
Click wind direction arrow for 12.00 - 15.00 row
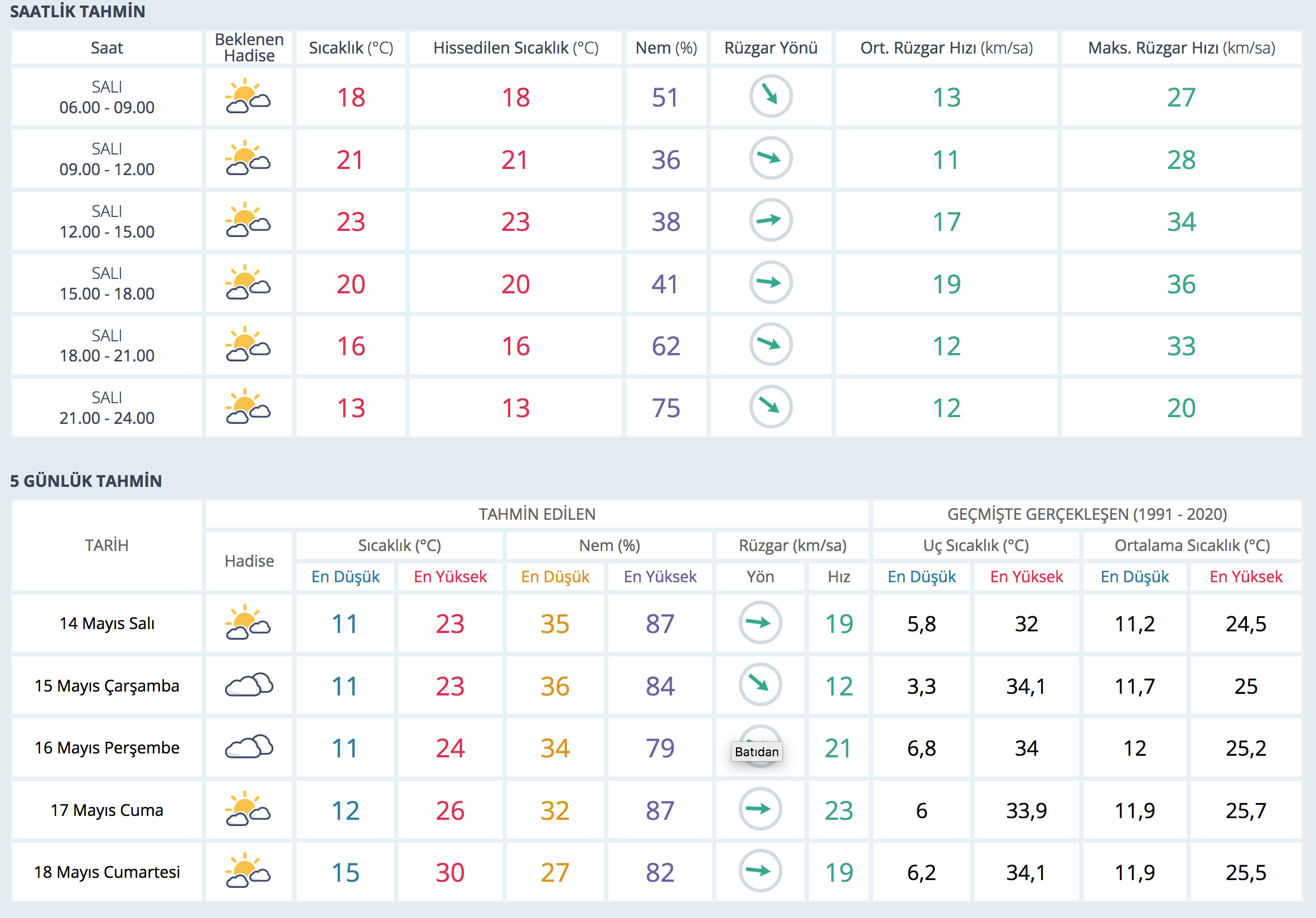tap(770, 220)
